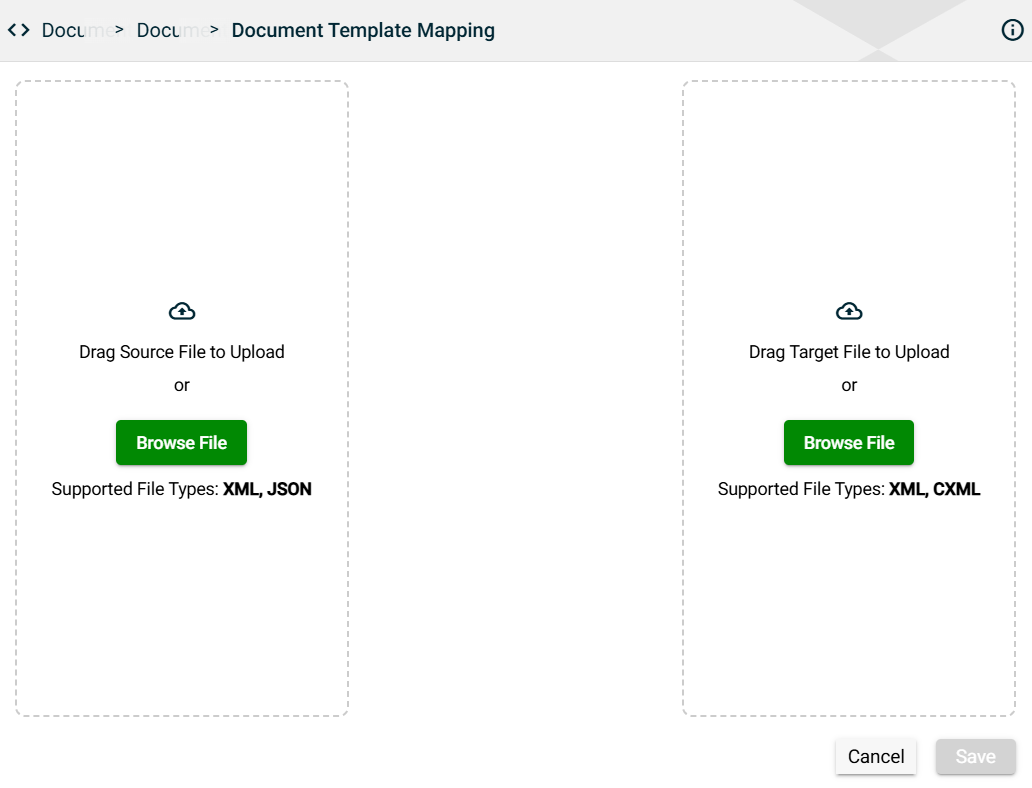Click the 'Drag Target File to Upload' text
Screen dimensions: 1032x788
tap(849, 352)
